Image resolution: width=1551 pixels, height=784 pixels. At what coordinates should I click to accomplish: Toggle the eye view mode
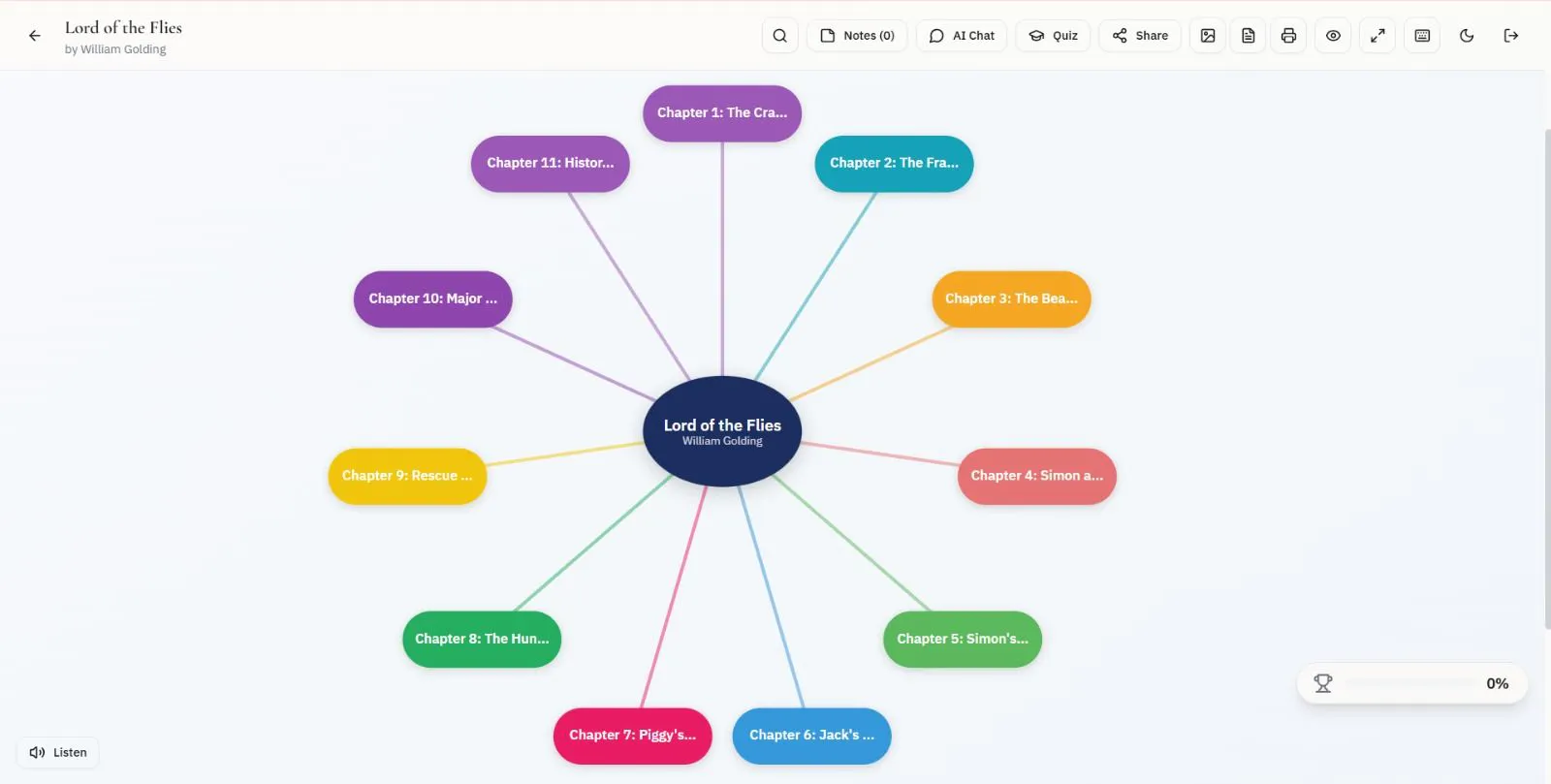tap(1334, 36)
